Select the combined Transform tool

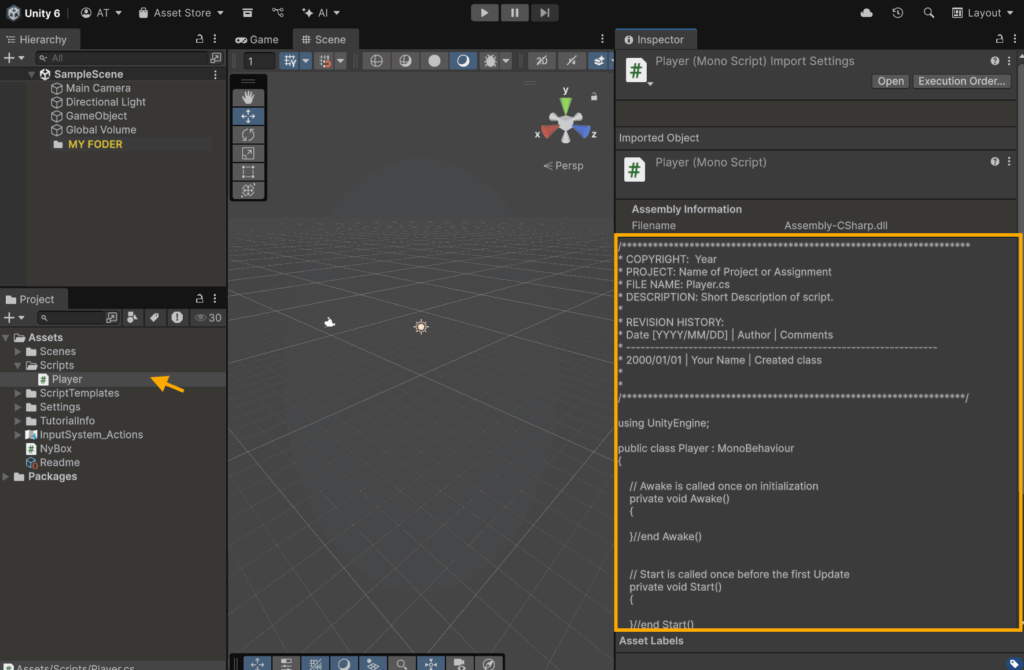[x=248, y=190]
